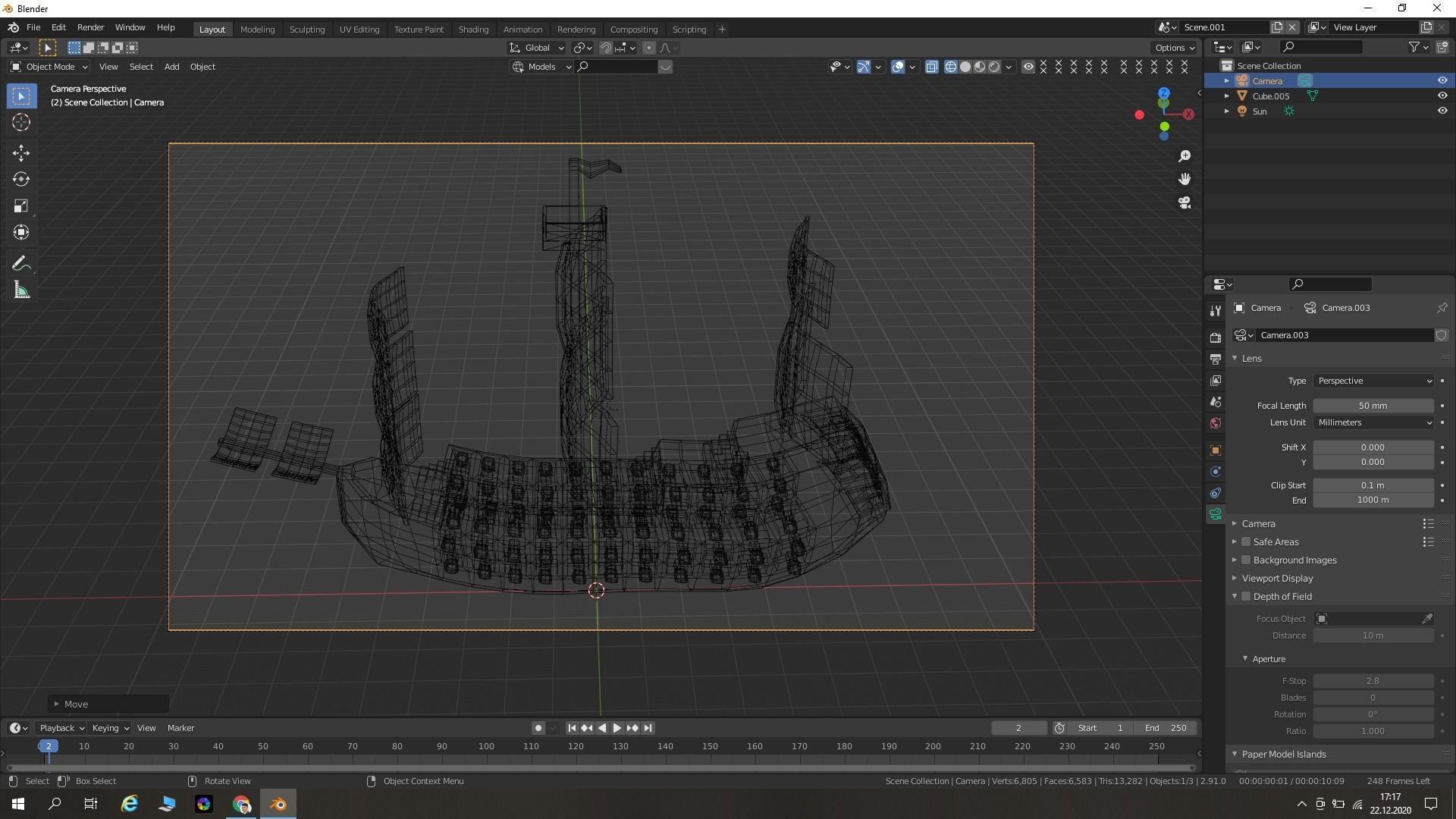This screenshot has height=819, width=1456.
Task: Switch to solid viewport shading
Action: (x=965, y=67)
